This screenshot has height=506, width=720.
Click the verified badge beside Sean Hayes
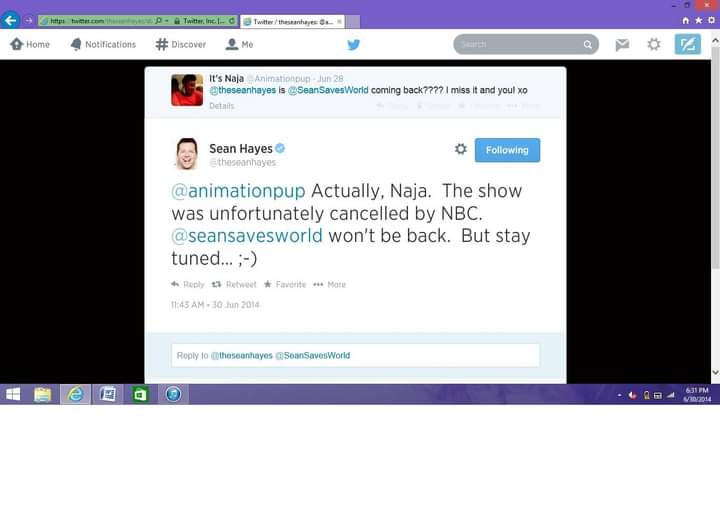pyautogui.click(x=280, y=148)
